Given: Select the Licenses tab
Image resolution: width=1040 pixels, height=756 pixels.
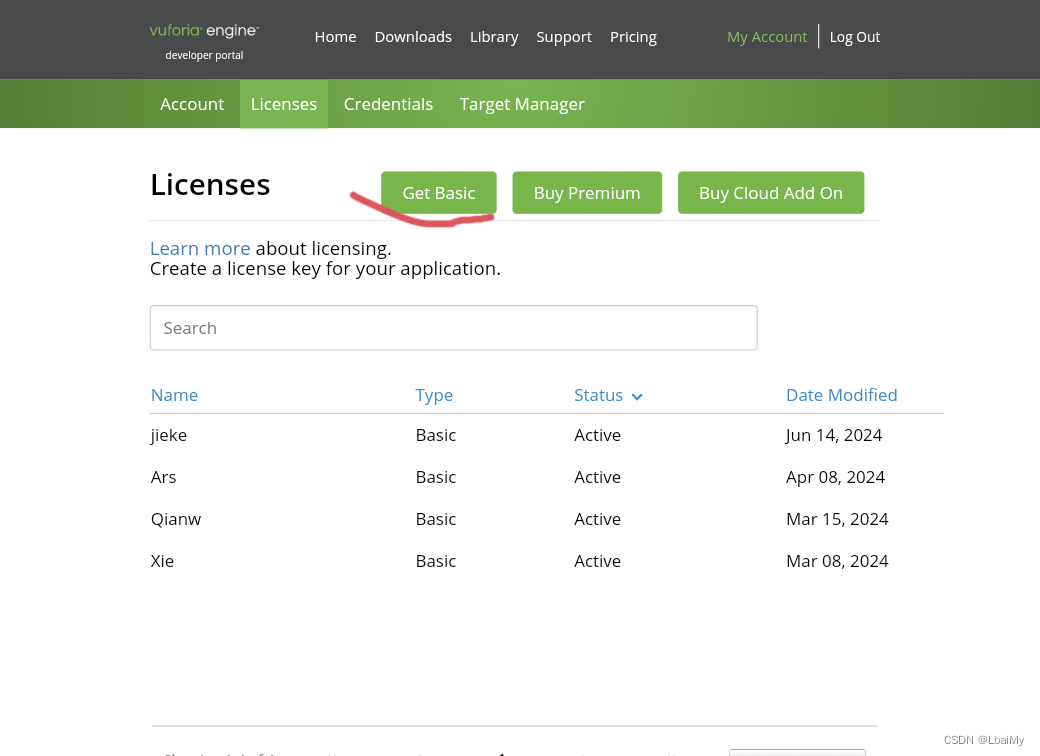Looking at the screenshot, I should pos(284,104).
